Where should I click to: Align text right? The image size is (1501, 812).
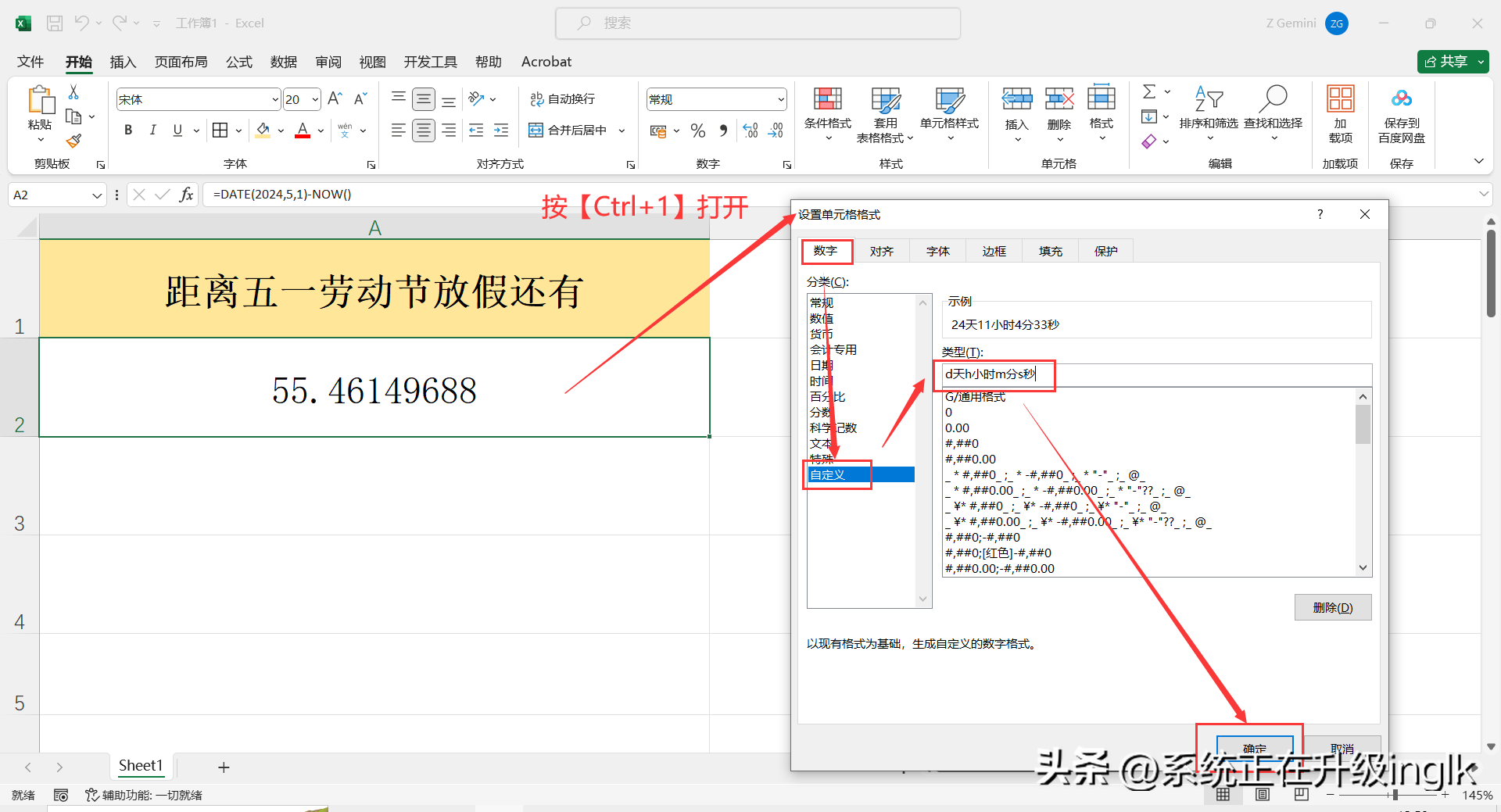[x=449, y=130]
